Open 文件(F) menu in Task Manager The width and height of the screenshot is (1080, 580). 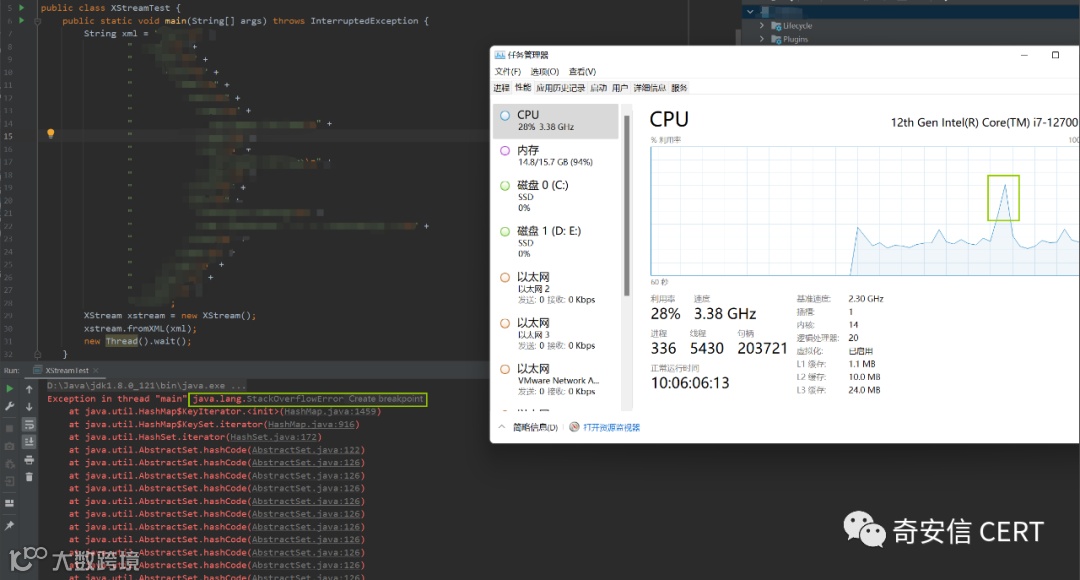(508, 72)
